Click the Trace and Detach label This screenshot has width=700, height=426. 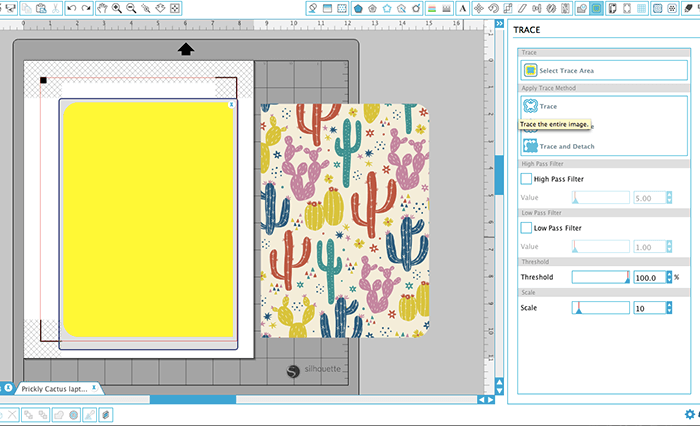pyautogui.click(x=567, y=146)
